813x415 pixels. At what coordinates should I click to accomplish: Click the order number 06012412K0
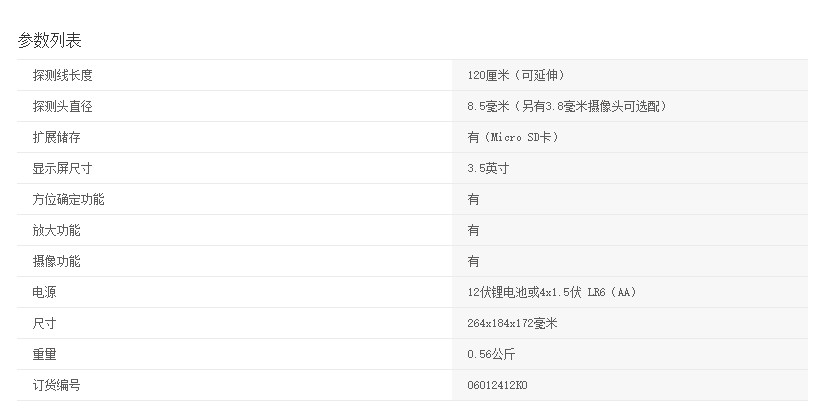497,385
